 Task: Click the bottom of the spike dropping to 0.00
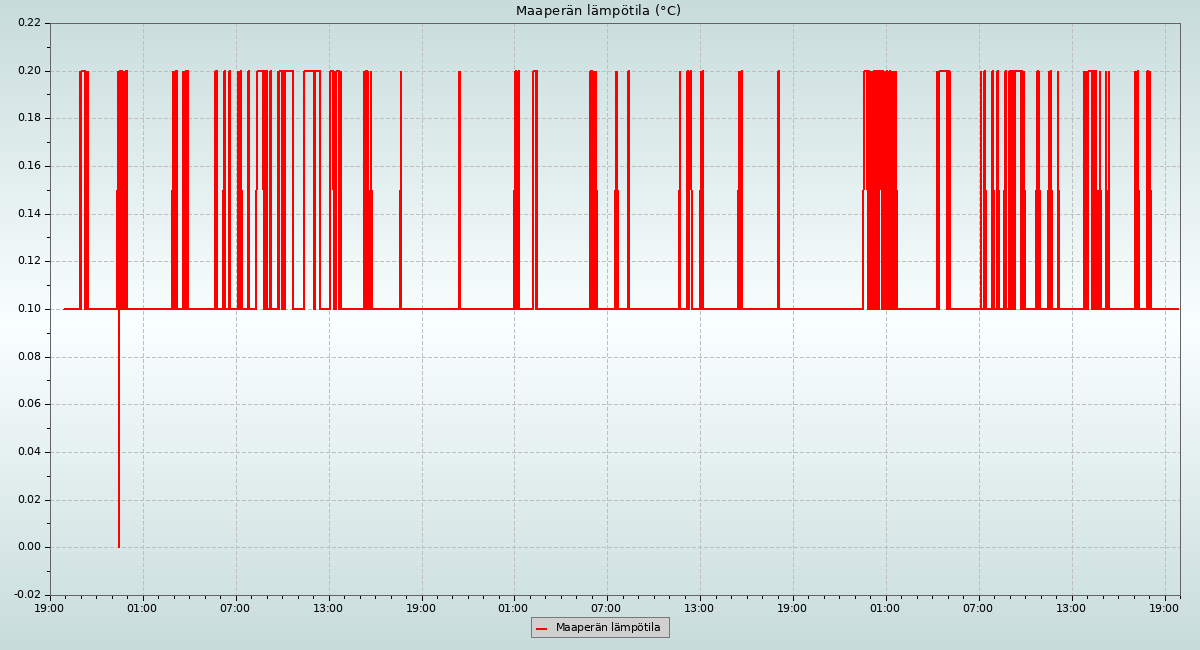(x=119, y=545)
